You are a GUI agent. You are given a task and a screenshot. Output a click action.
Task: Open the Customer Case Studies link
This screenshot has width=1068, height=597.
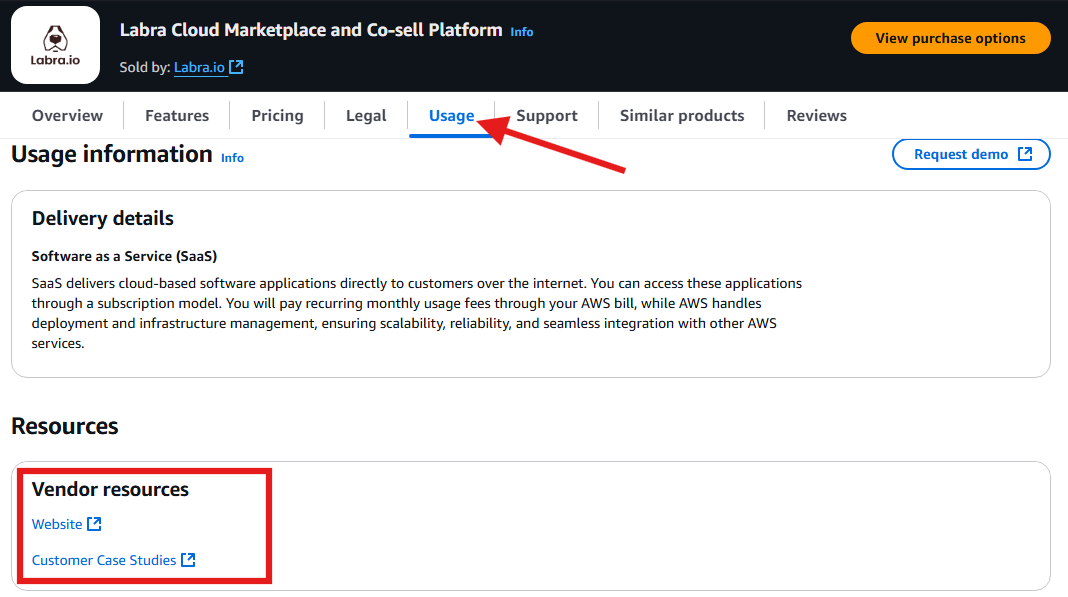click(x=104, y=560)
